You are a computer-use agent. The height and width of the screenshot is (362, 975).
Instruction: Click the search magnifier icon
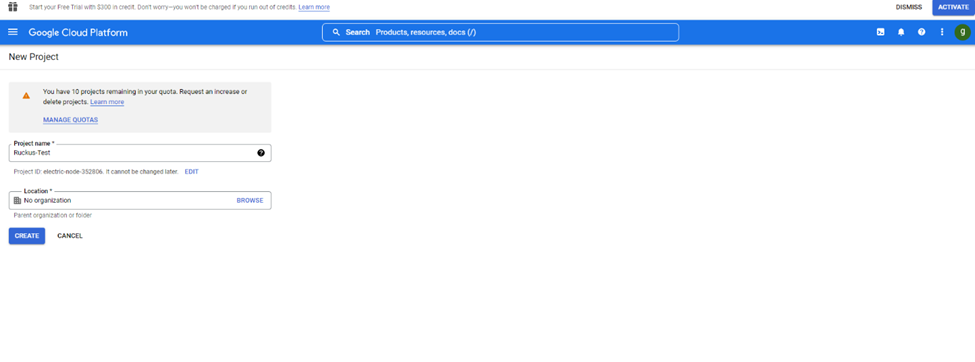336,32
